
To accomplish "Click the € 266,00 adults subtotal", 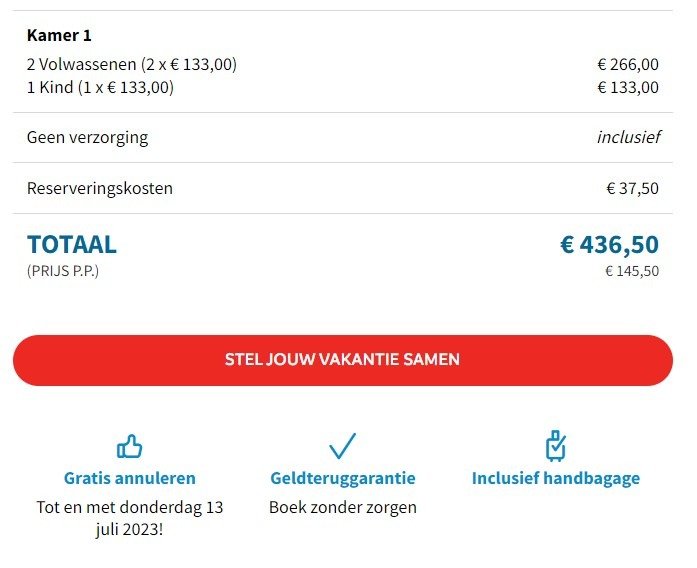I will (x=628, y=64).
